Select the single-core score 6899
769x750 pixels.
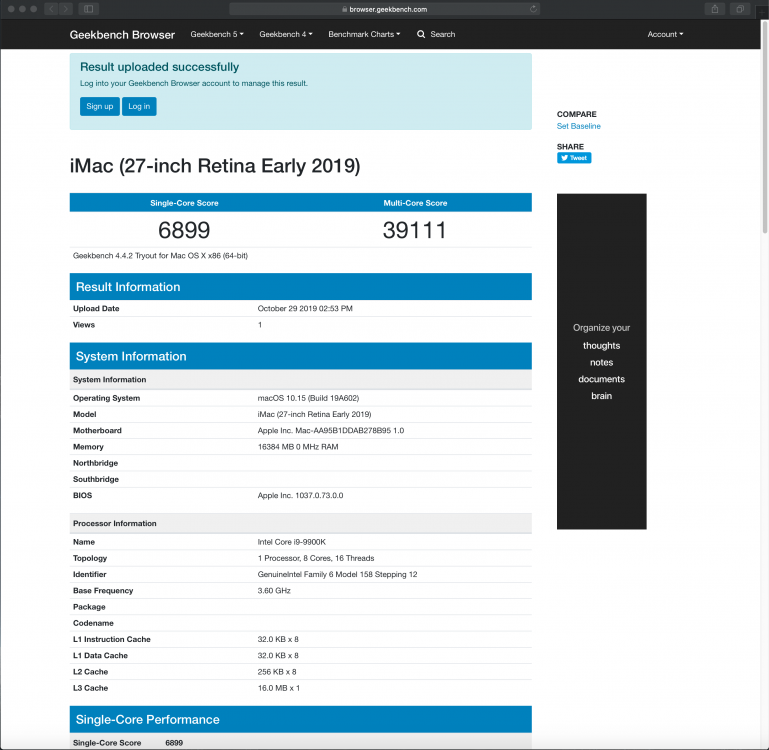coord(184,230)
